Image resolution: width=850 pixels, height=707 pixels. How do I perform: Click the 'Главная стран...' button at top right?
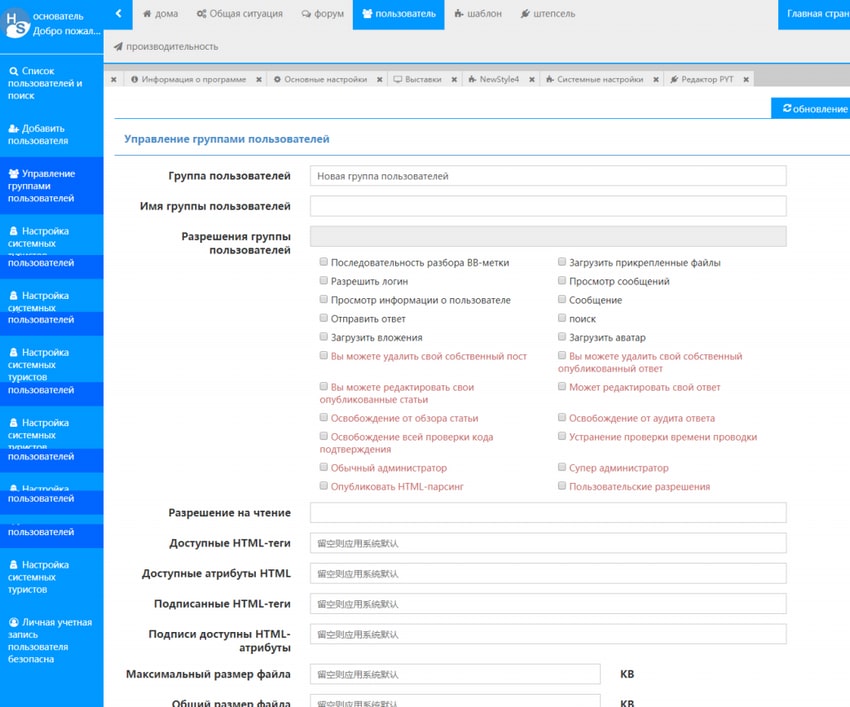coord(814,14)
